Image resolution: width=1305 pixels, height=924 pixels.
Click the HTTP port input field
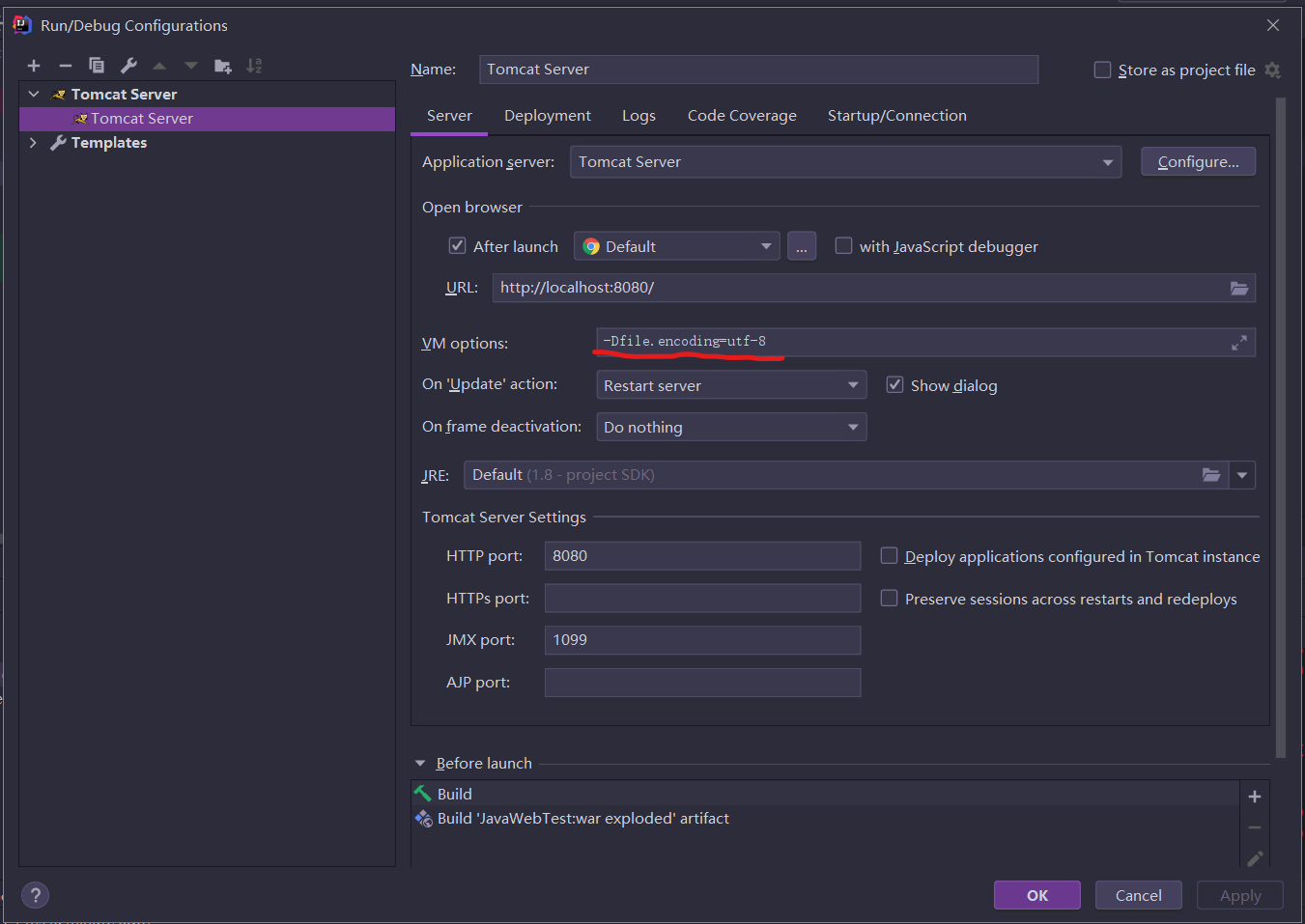point(702,556)
